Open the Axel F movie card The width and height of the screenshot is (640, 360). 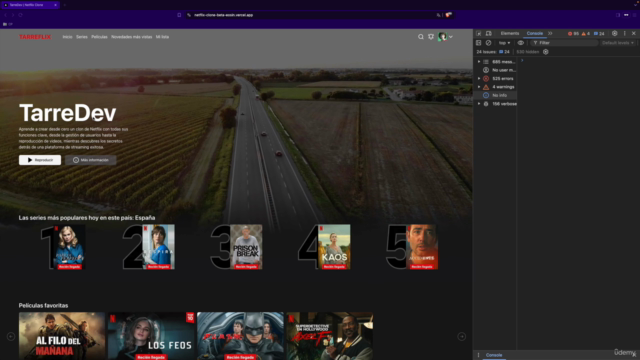coord(330,336)
